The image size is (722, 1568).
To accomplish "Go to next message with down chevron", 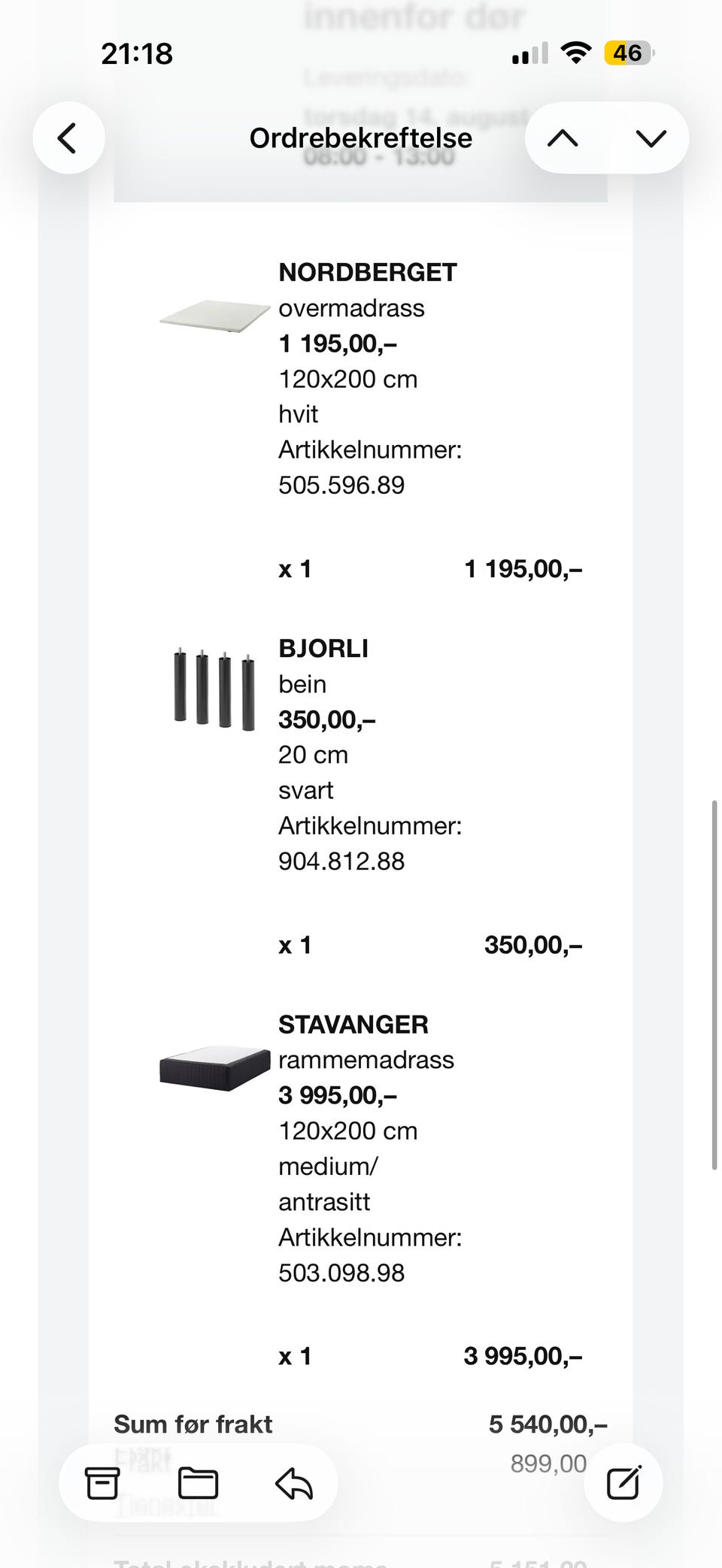I will [x=651, y=138].
